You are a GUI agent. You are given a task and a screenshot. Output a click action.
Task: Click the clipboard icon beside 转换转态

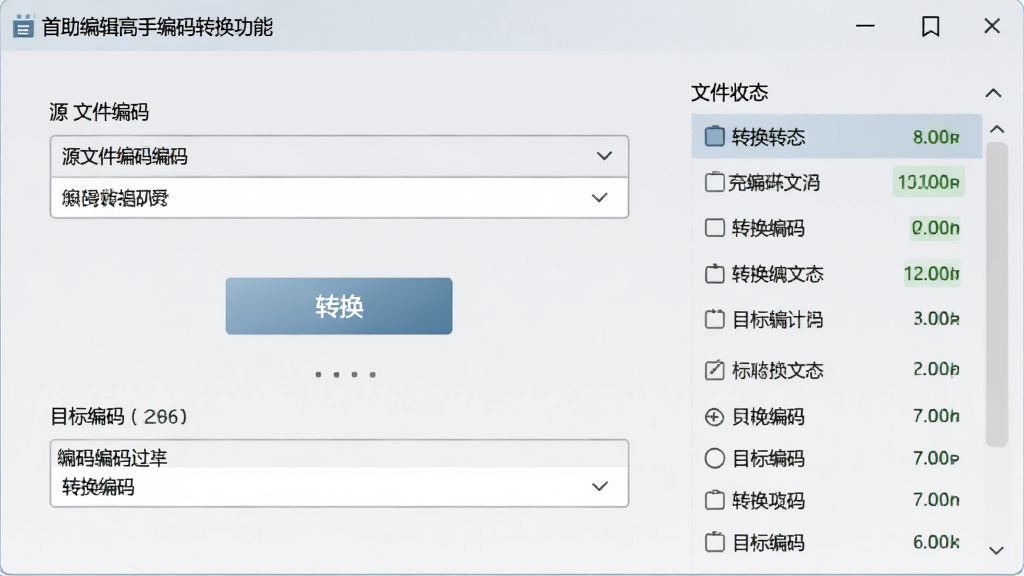(x=714, y=136)
